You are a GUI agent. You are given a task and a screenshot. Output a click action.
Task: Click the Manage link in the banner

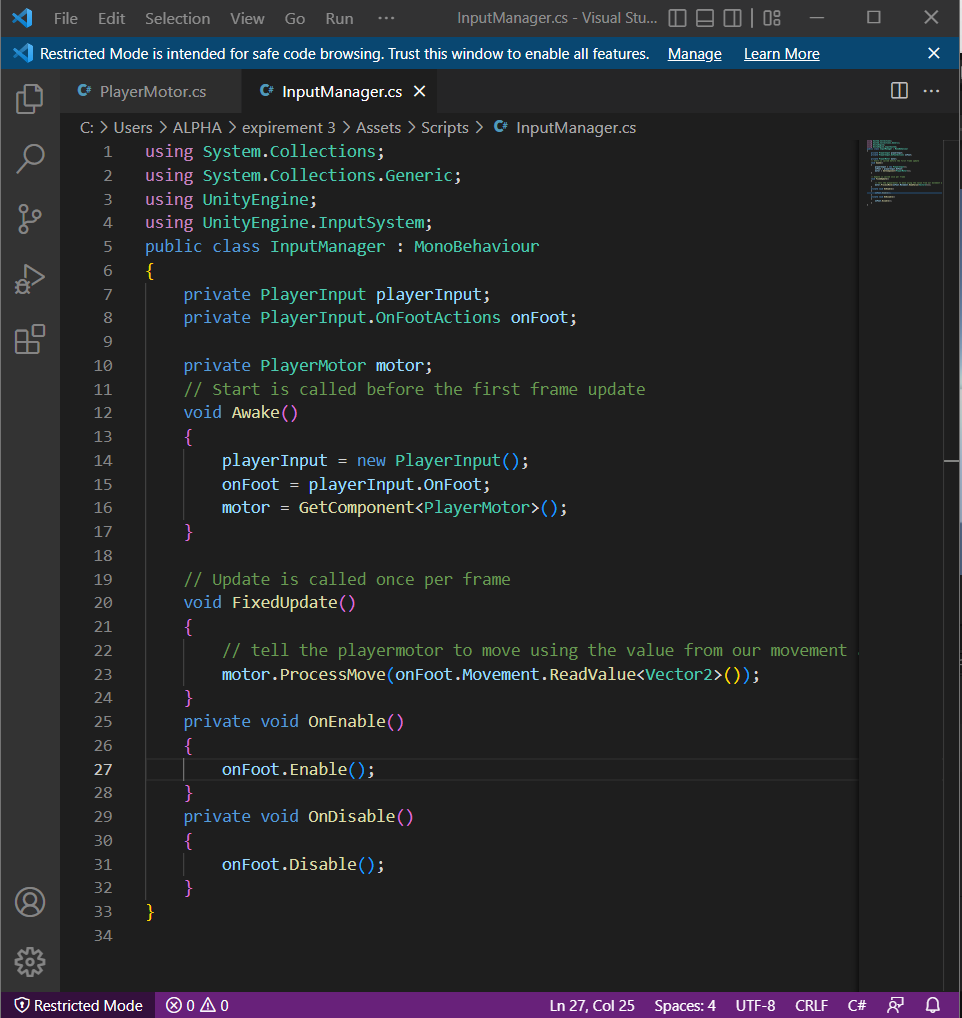(x=694, y=54)
